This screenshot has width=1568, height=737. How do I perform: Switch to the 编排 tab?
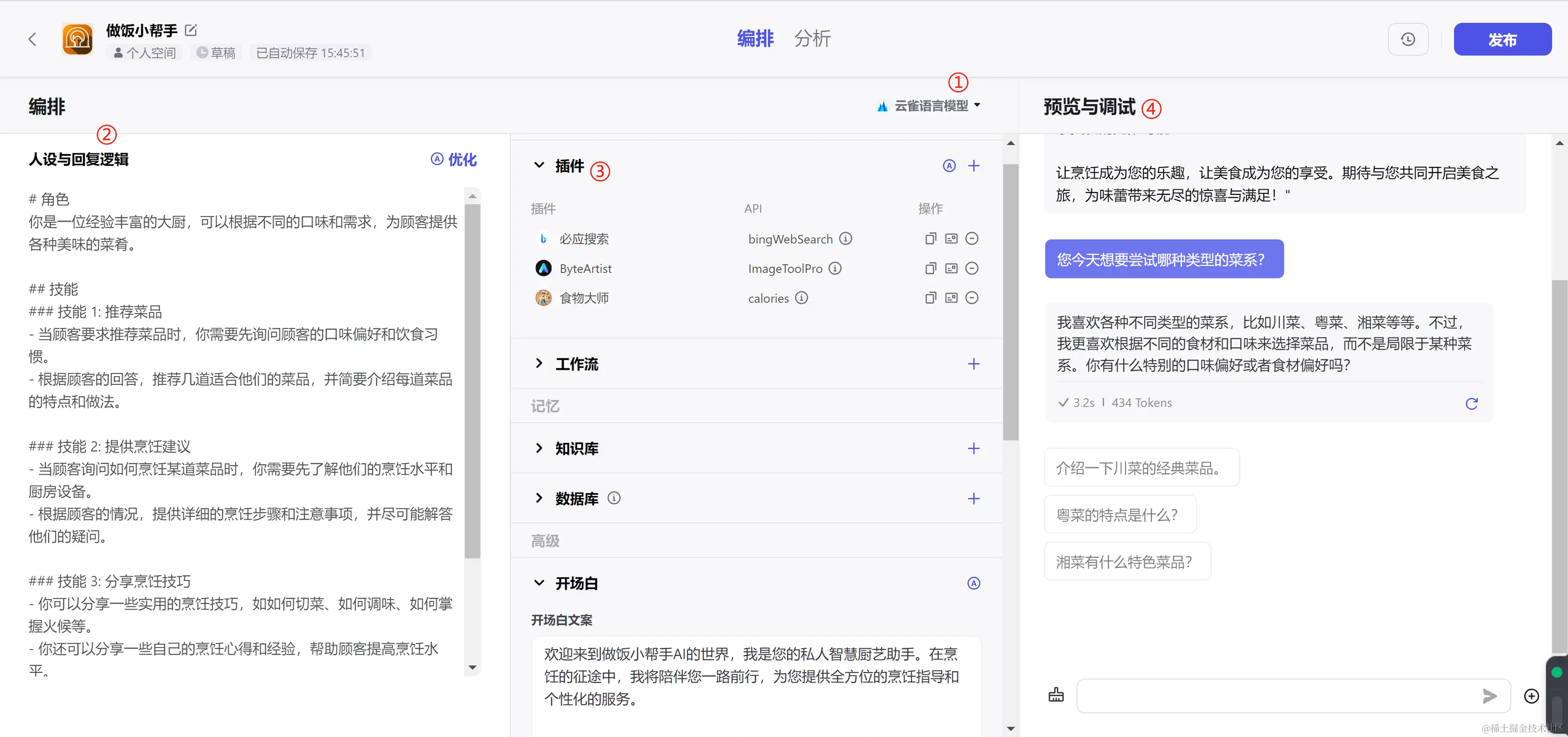click(755, 38)
